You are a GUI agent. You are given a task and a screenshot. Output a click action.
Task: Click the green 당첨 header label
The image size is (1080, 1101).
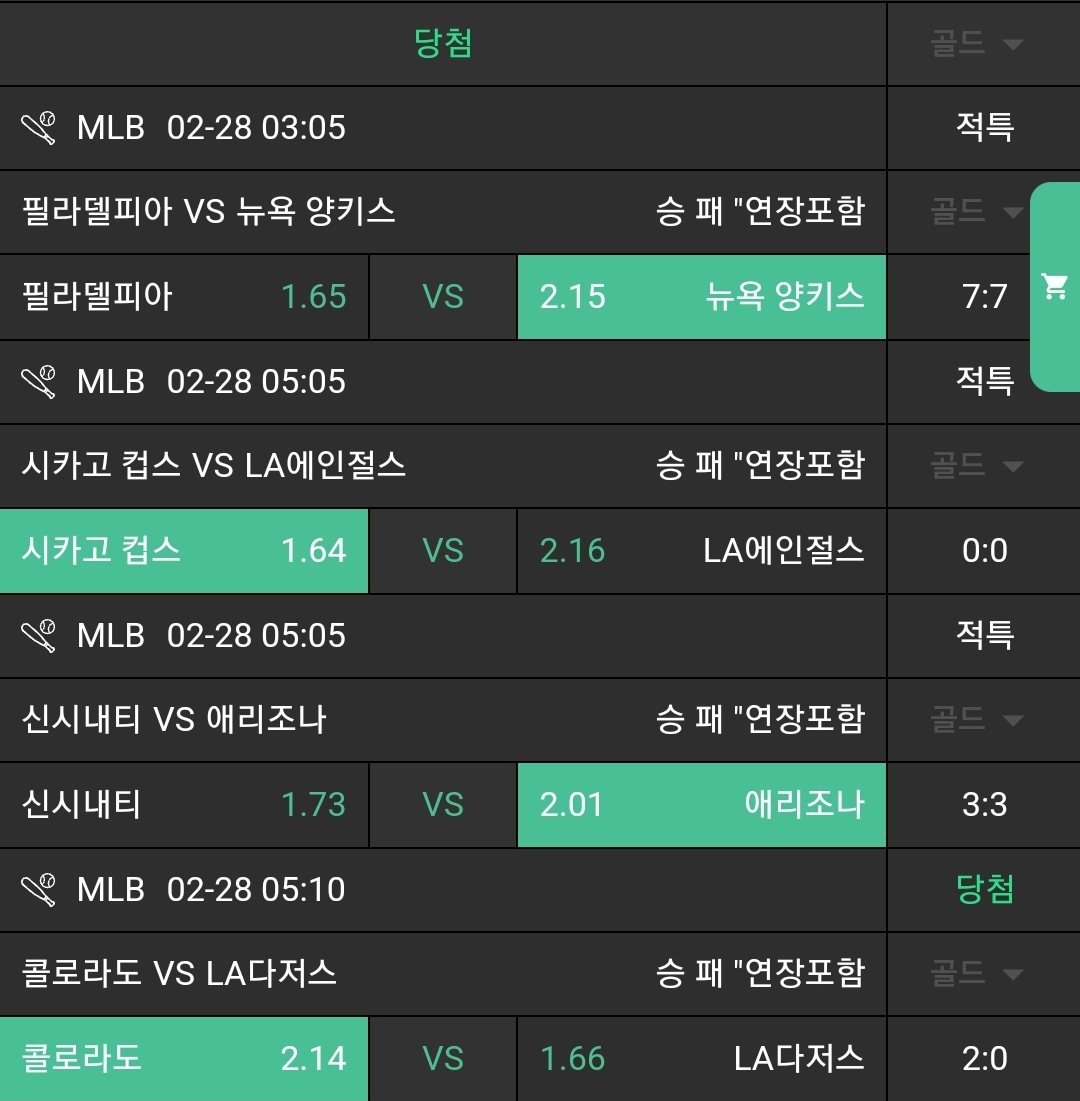(x=443, y=44)
